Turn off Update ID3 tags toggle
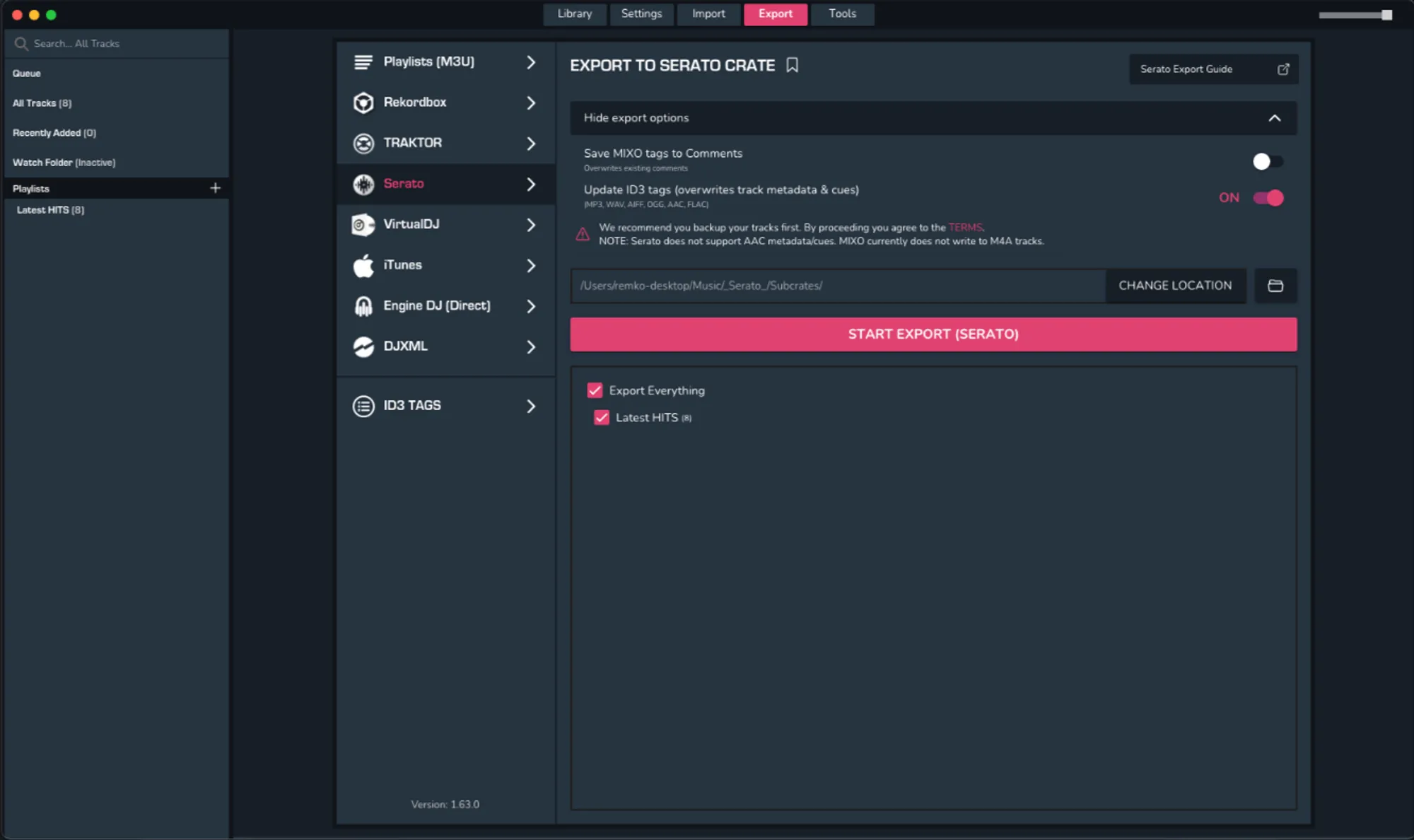The height and width of the screenshot is (840, 1414). click(1268, 198)
